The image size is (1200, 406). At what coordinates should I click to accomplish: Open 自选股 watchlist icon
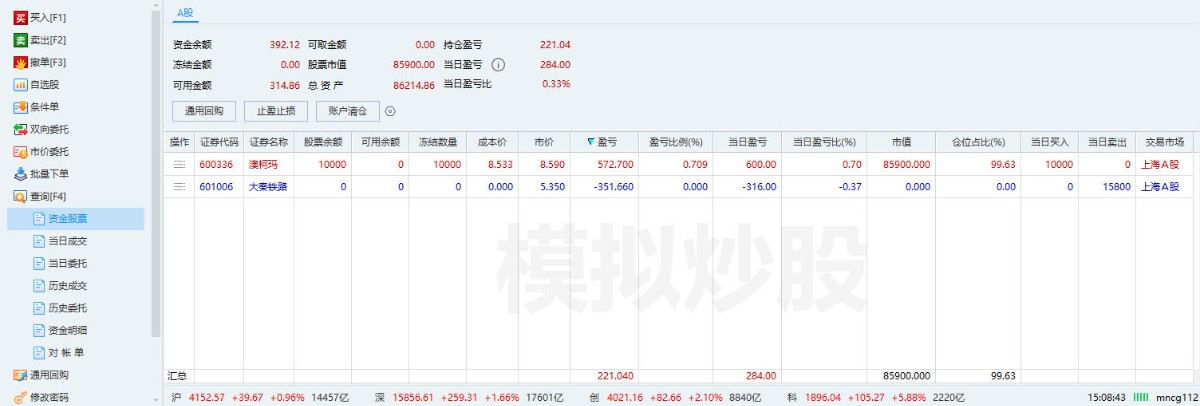tap(19, 84)
